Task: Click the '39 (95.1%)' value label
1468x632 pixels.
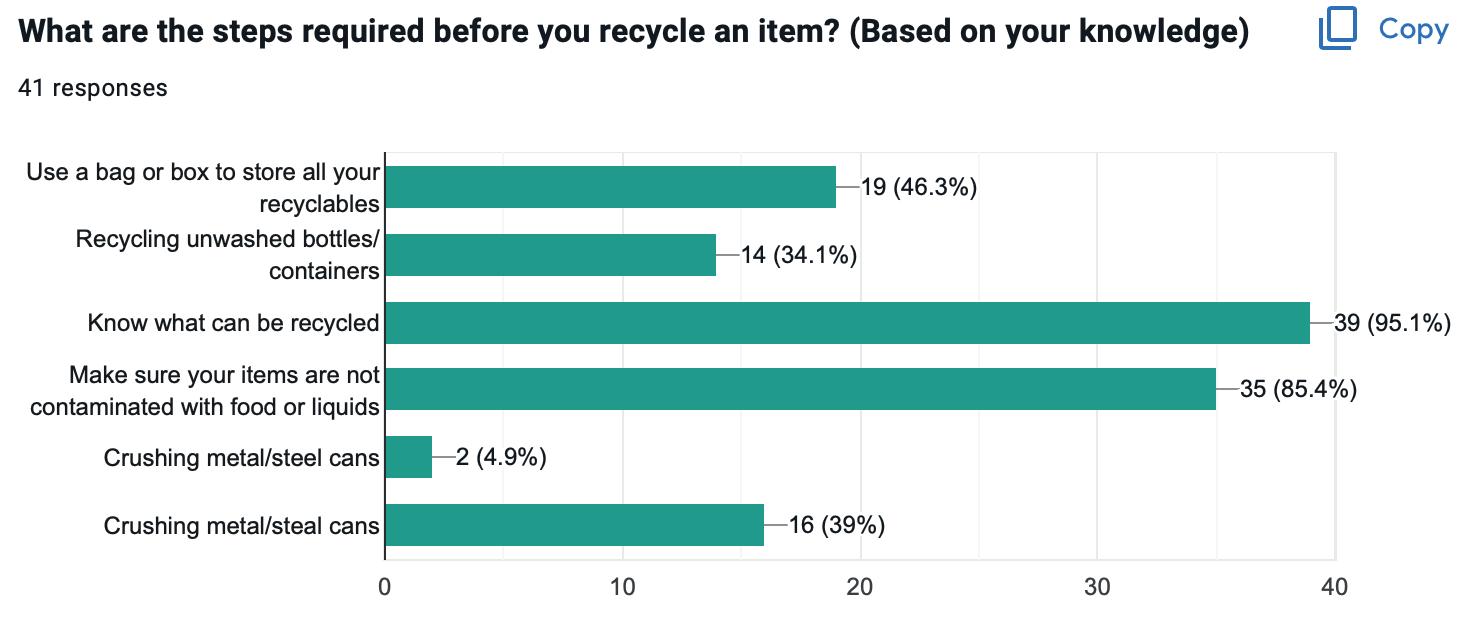Action: click(x=1392, y=323)
